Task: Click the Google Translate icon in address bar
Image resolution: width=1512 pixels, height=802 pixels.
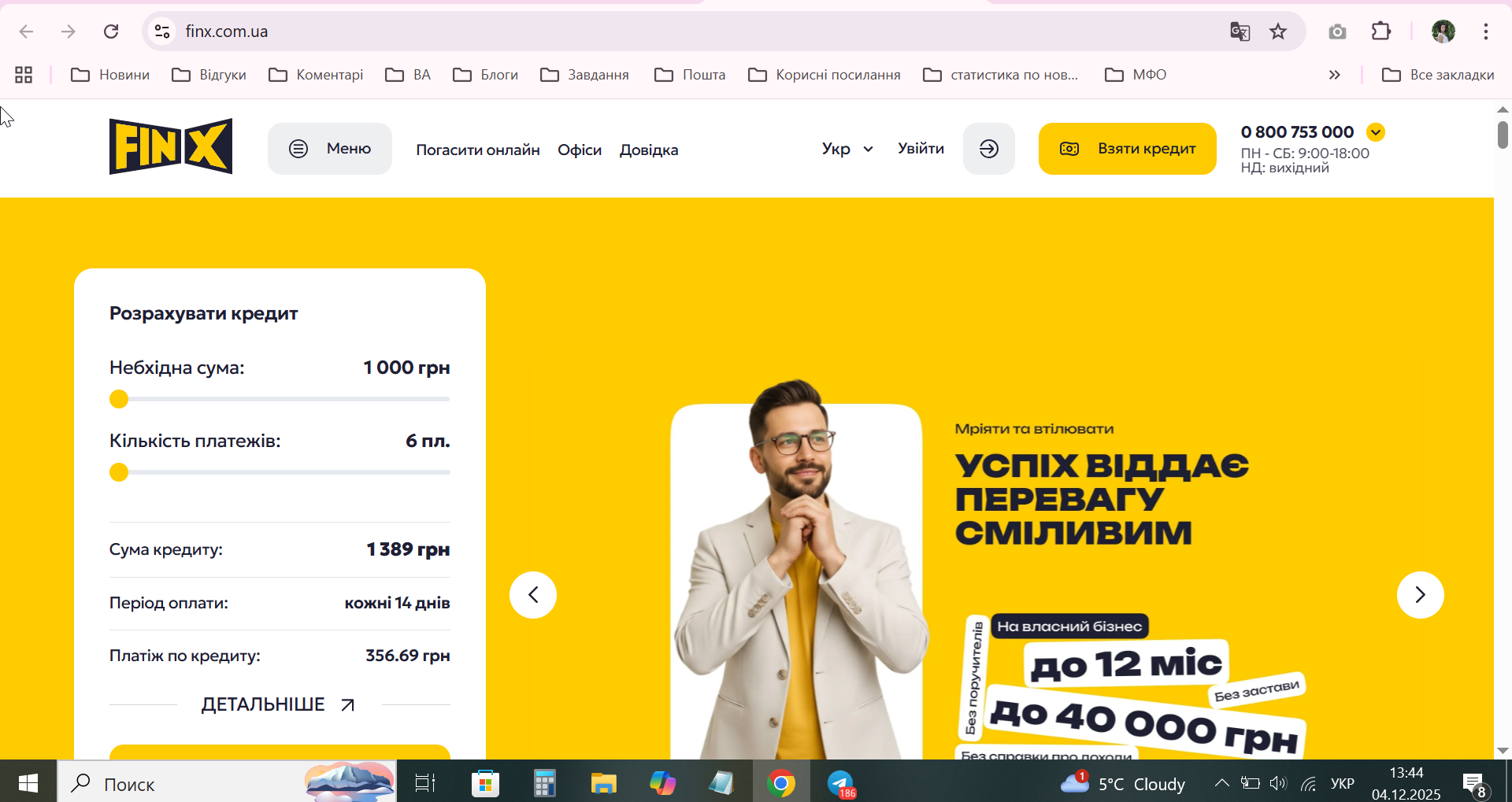Action: coord(1240,31)
